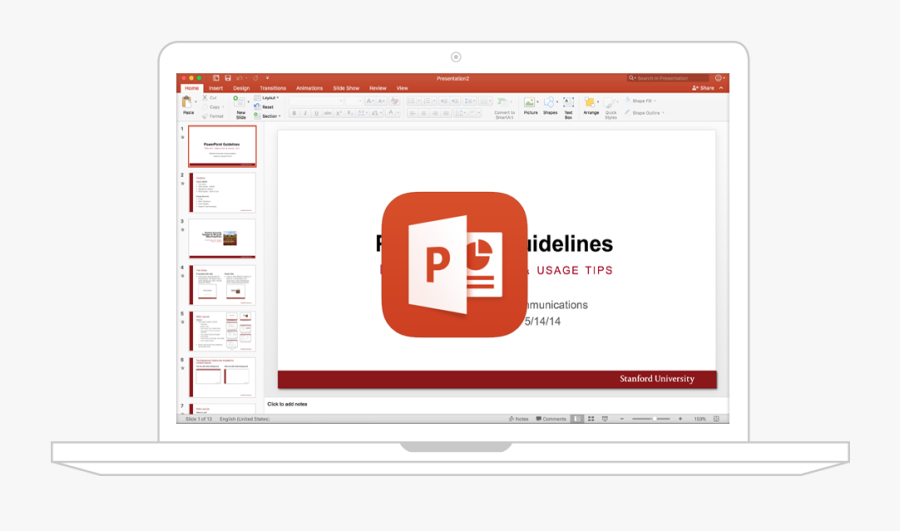
Task: Open the font name combo box
Action: click(x=317, y=101)
